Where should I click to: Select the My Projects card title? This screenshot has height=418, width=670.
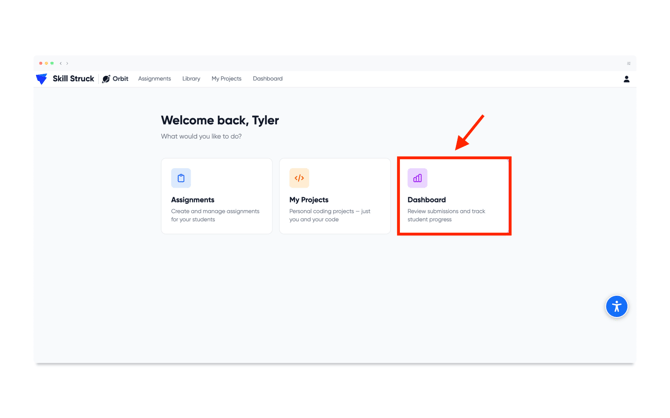(309, 200)
